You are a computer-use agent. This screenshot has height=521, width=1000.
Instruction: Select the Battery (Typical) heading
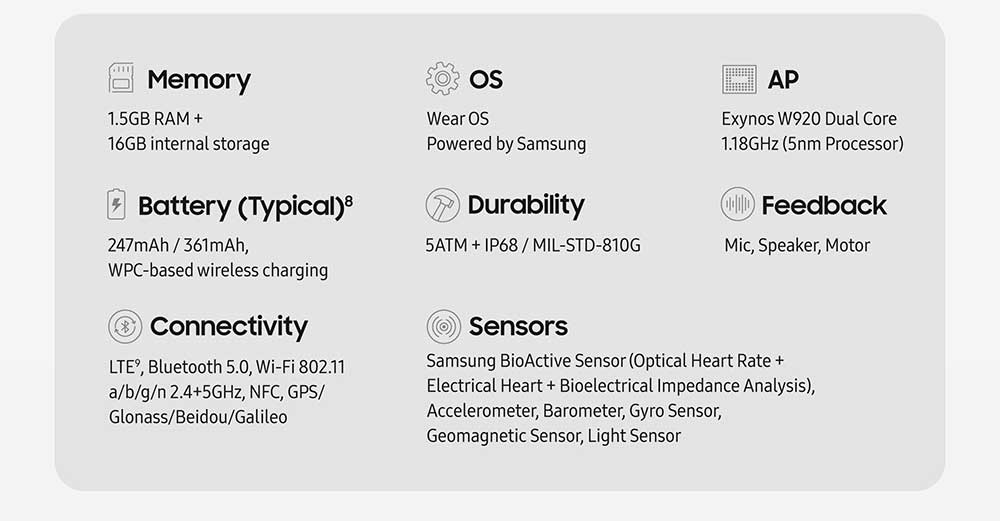(245, 206)
